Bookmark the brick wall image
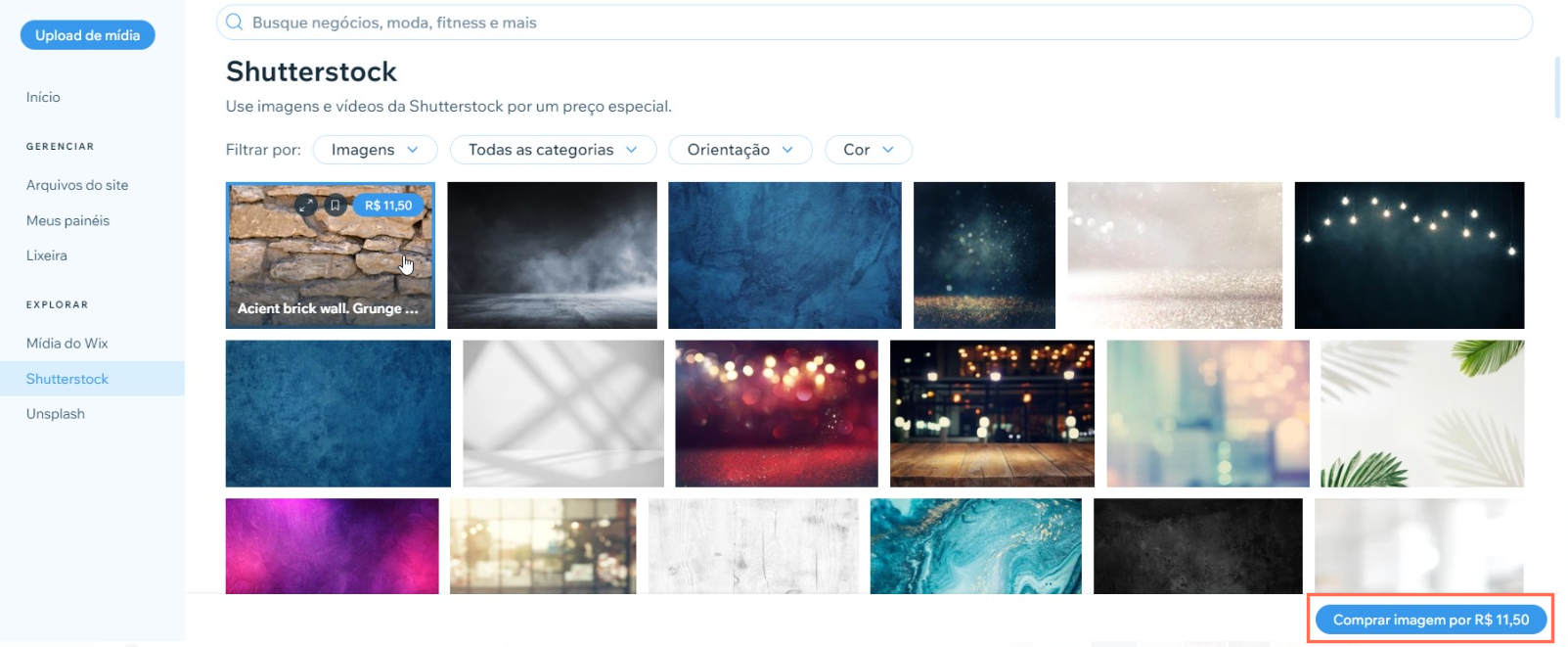1568x647 pixels. (335, 206)
